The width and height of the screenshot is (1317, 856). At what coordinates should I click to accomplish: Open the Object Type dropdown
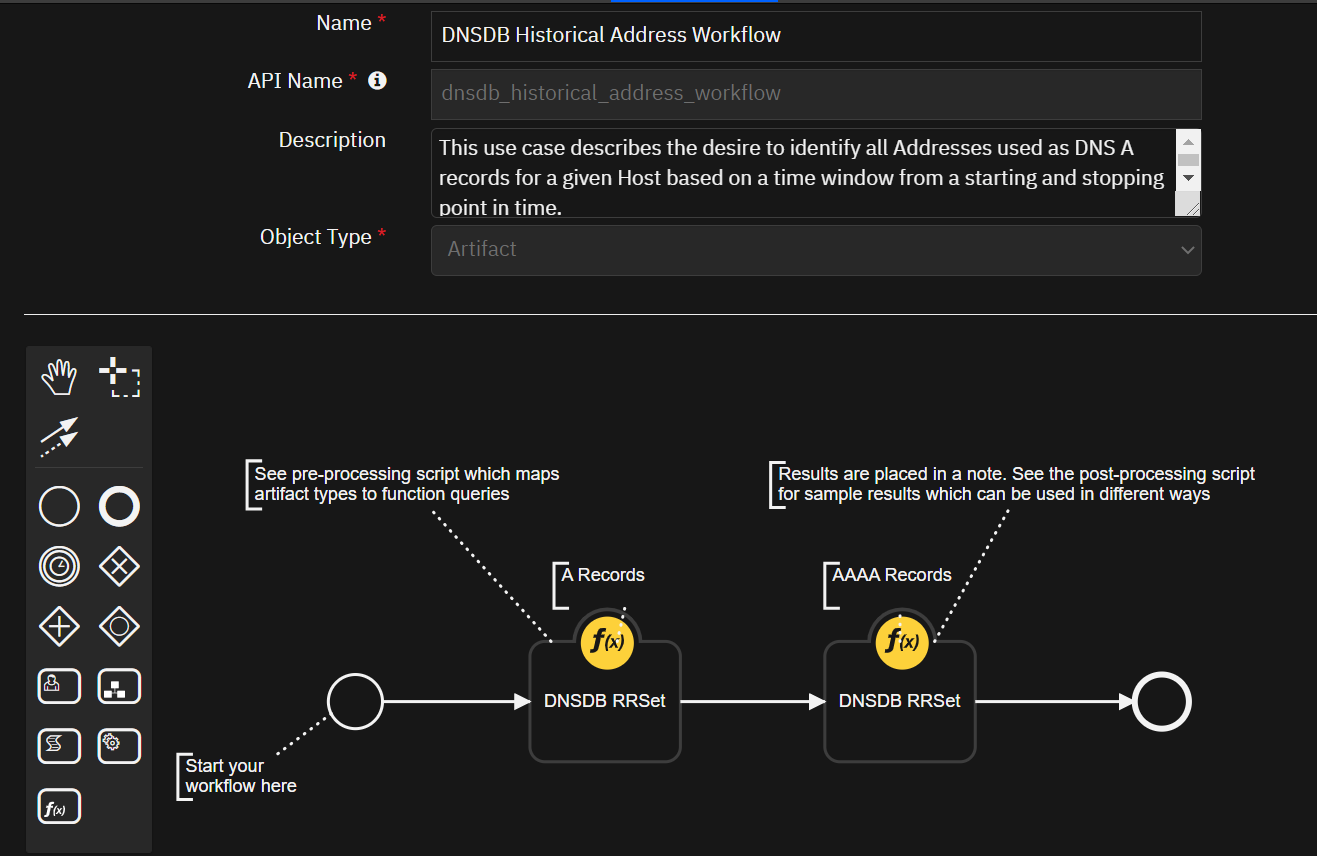(x=816, y=250)
